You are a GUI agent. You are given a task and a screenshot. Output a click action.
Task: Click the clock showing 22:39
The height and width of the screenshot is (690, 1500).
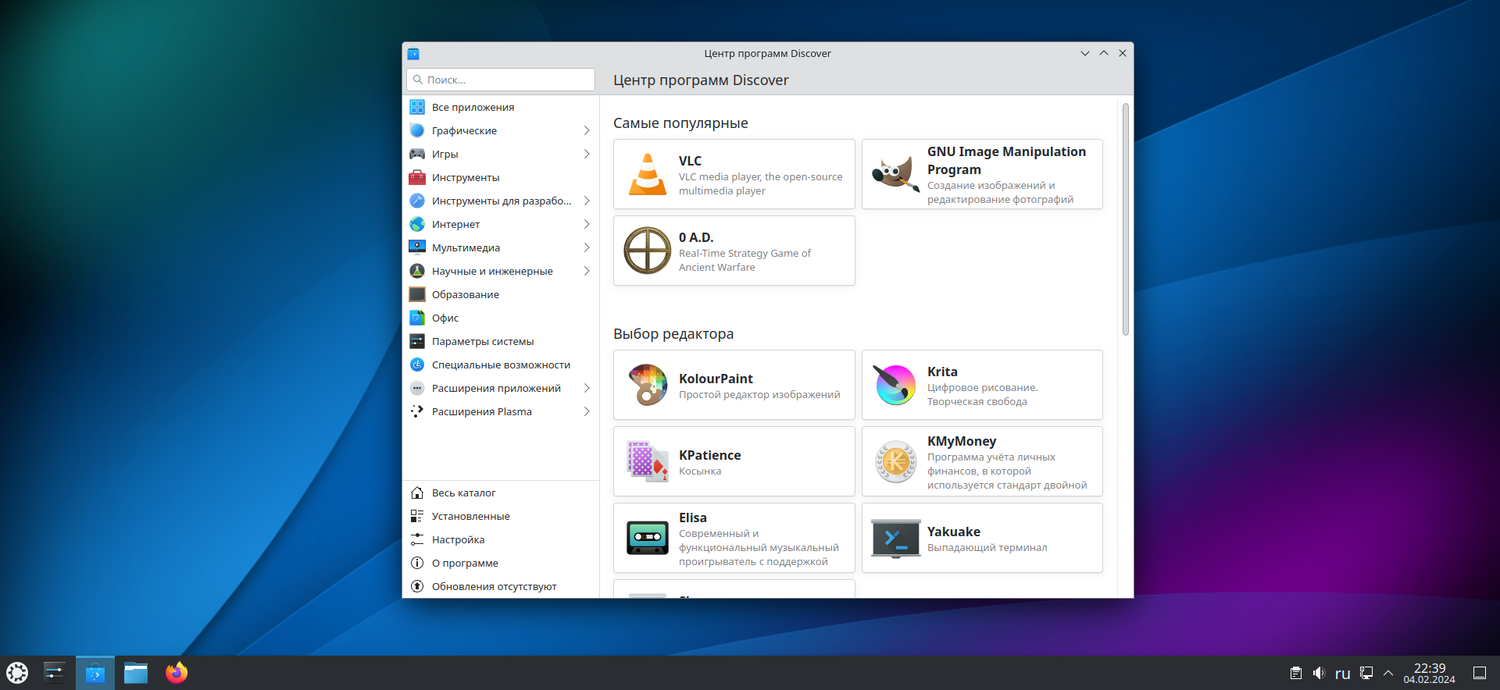1429,673
